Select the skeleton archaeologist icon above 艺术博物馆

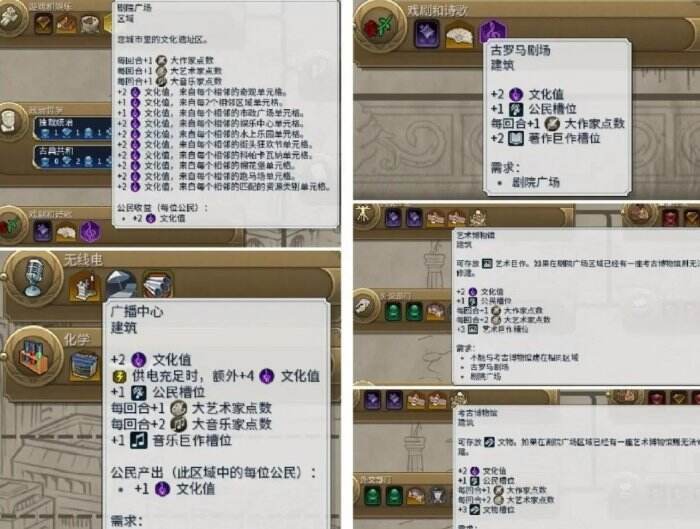coord(478,217)
